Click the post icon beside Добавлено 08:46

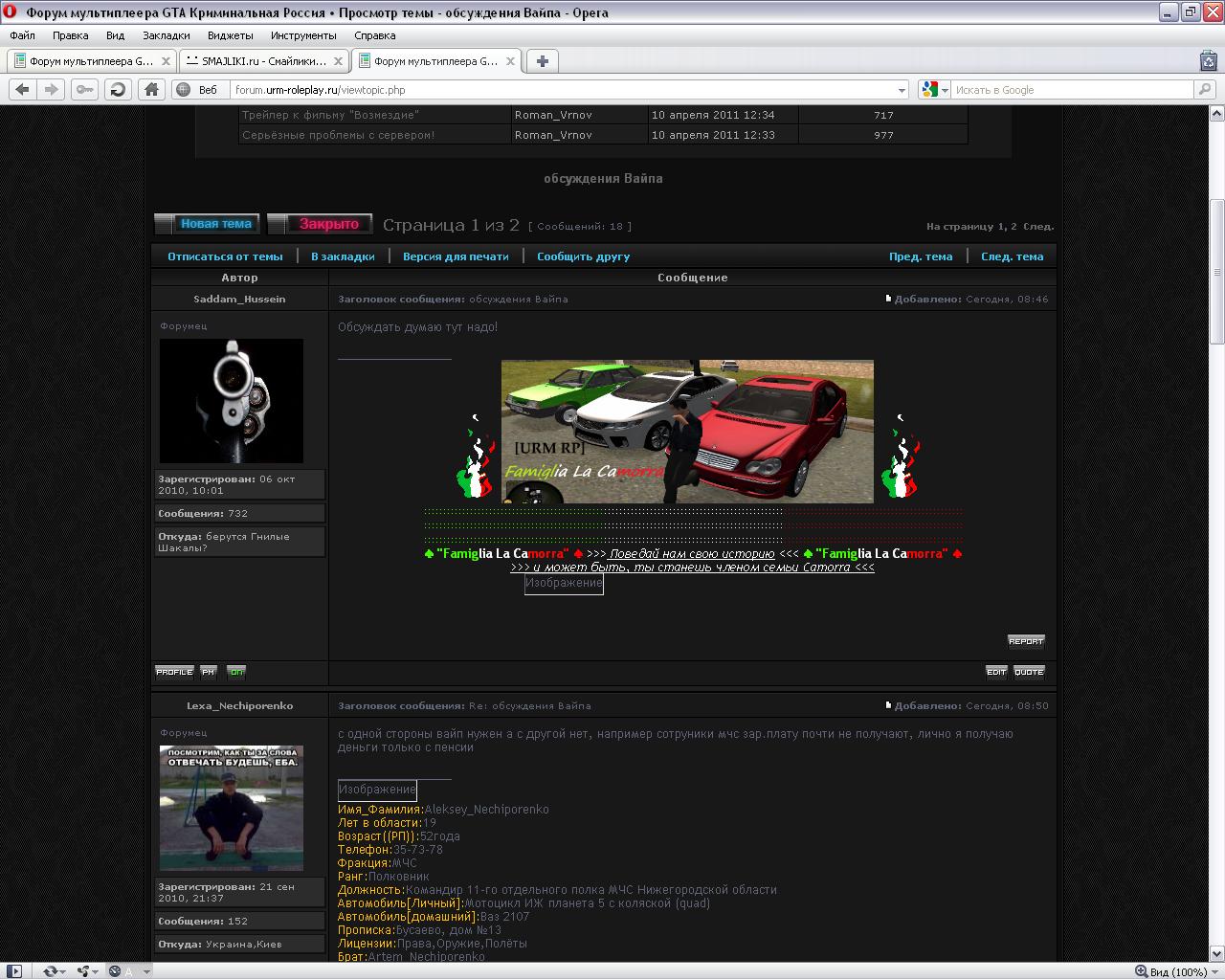[889, 300]
